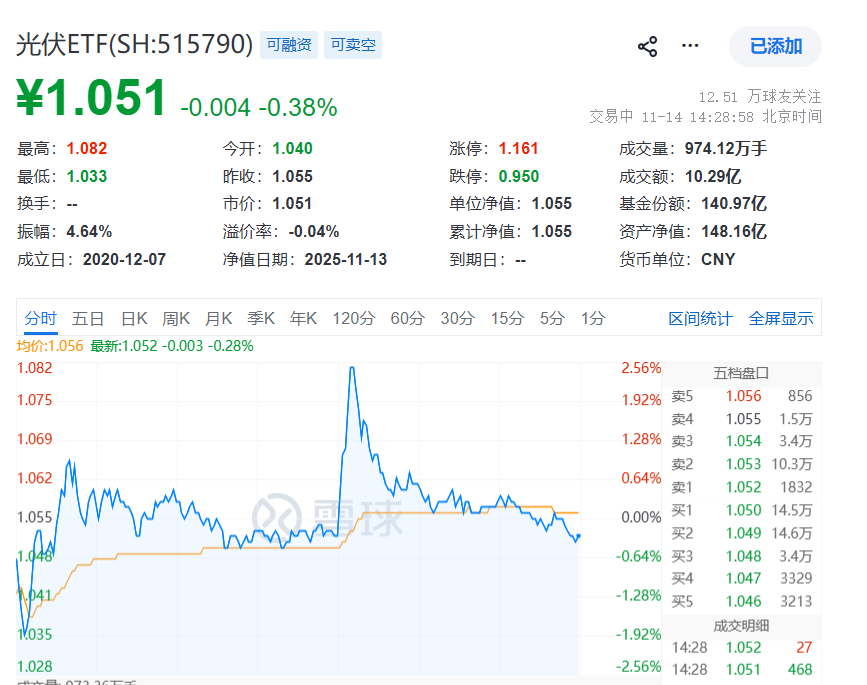
Task: Open 区间统计 link
Action: click(700, 319)
